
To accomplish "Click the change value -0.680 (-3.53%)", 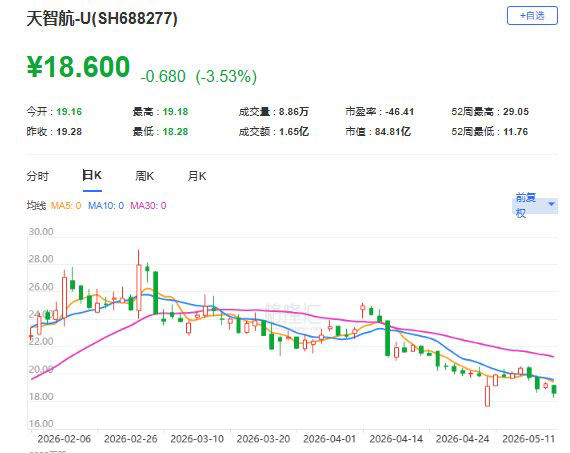I will [198, 76].
